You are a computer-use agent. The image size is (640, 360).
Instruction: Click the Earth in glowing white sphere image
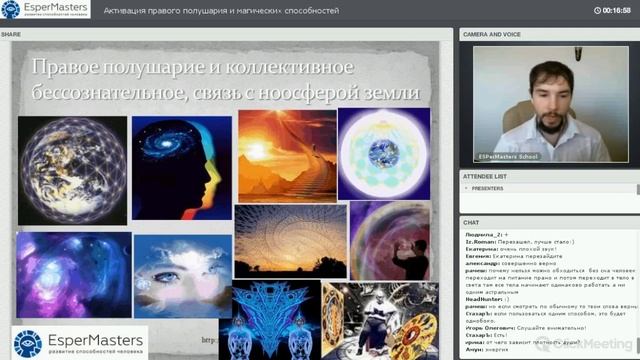(x=384, y=154)
